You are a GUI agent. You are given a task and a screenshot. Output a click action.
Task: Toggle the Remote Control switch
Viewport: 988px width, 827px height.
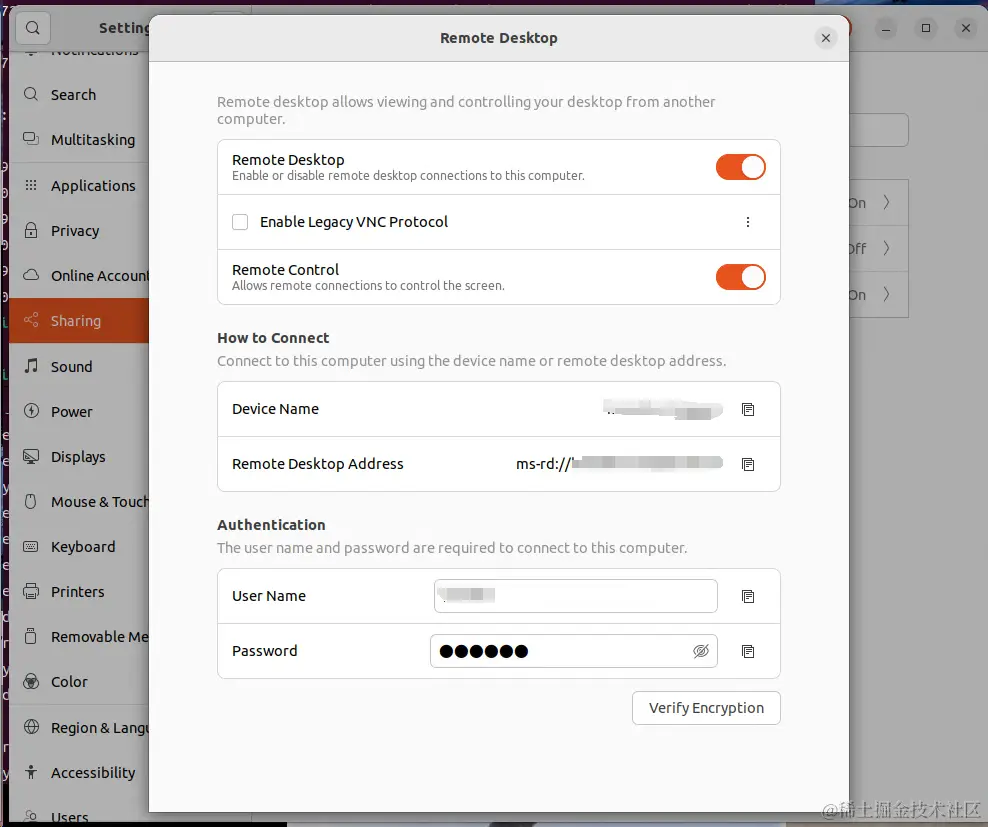[x=740, y=277]
